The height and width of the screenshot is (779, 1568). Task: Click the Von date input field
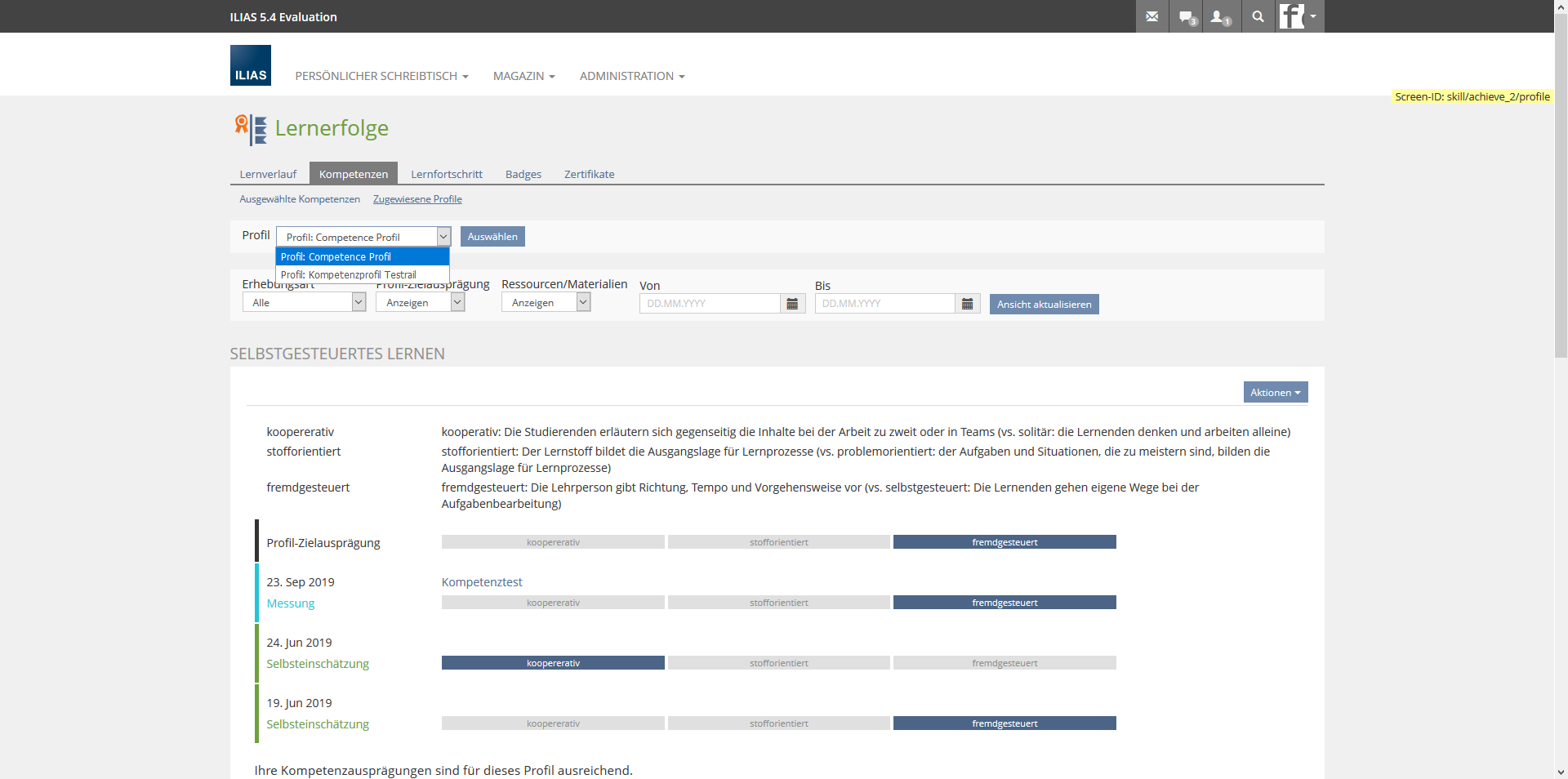point(709,304)
